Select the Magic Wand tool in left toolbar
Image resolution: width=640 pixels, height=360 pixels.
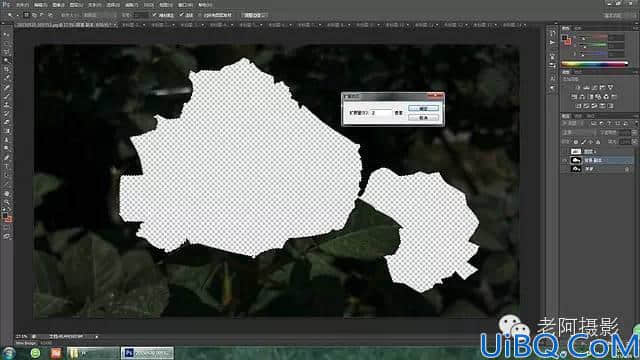[x=7, y=60]
